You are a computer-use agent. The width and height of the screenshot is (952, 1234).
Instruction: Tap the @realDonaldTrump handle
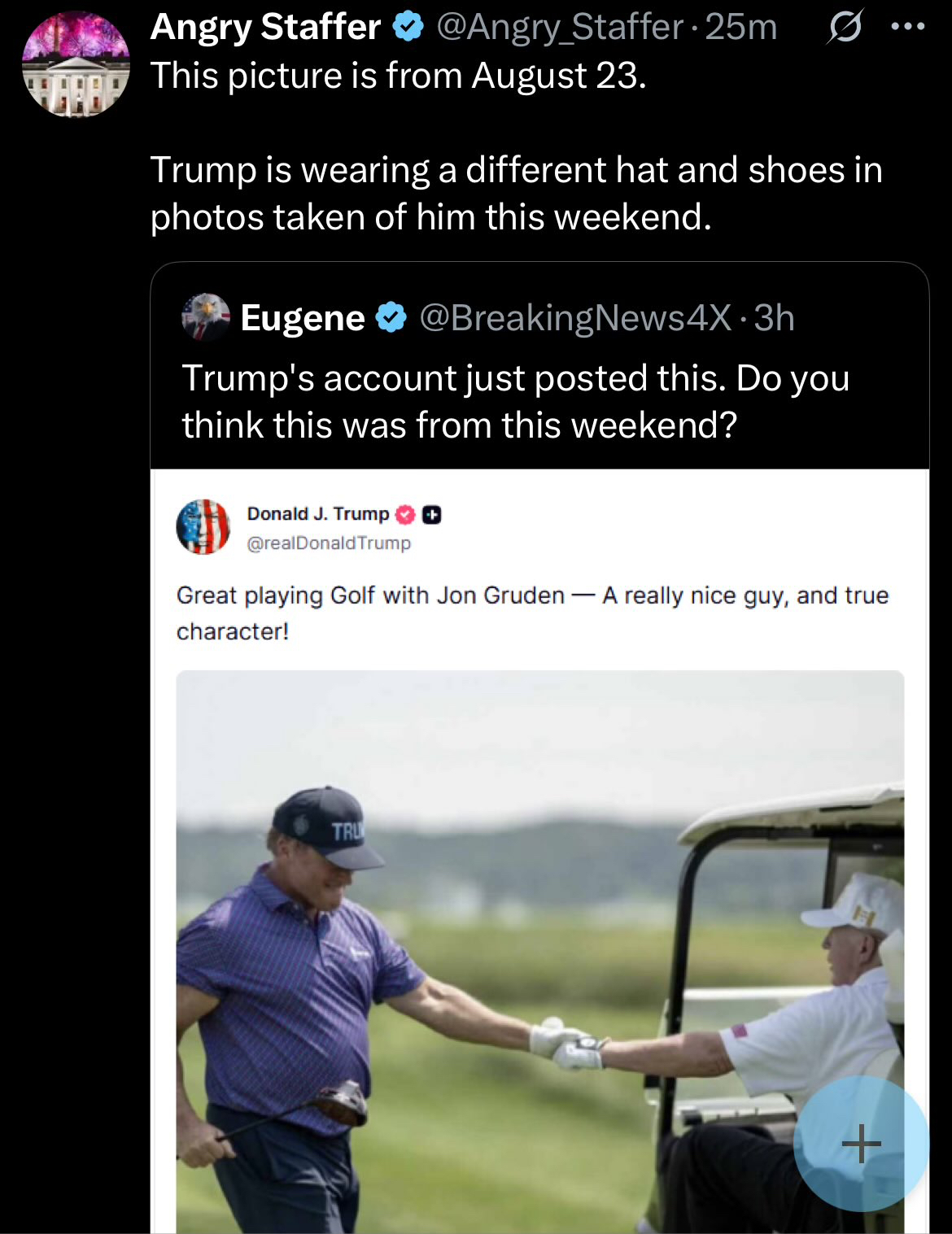[x=329, y=543]
